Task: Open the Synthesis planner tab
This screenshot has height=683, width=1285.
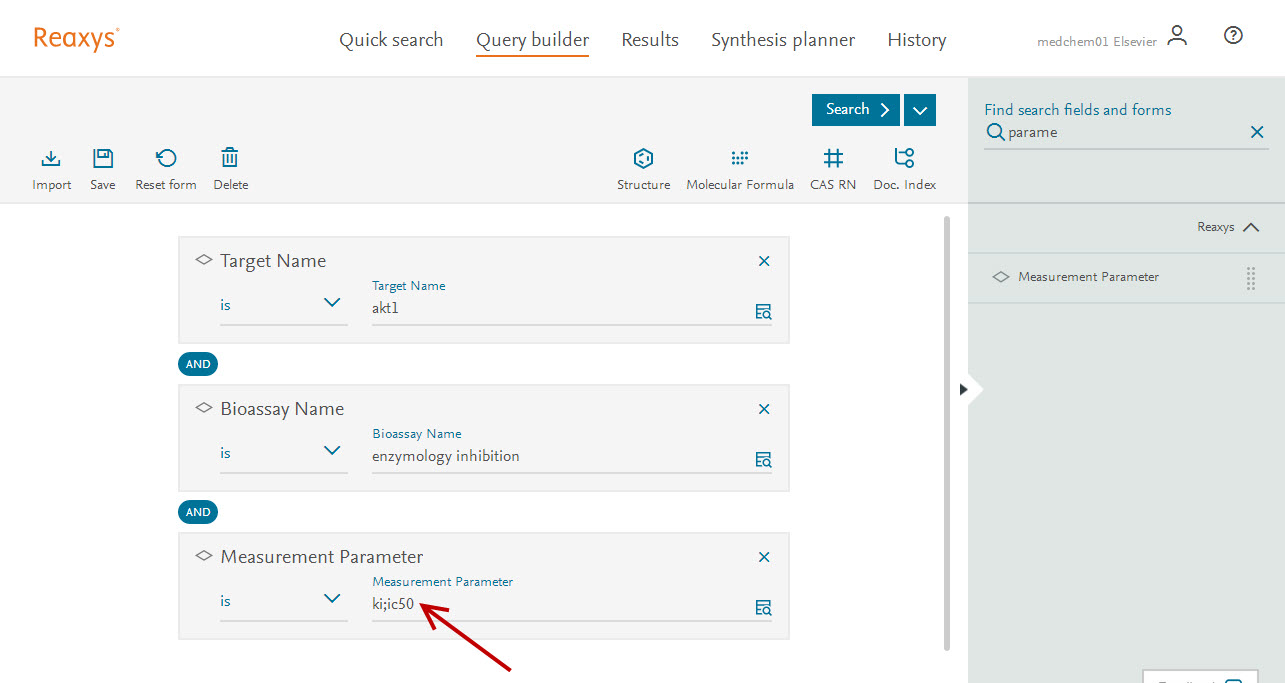Action: point(783,40)
